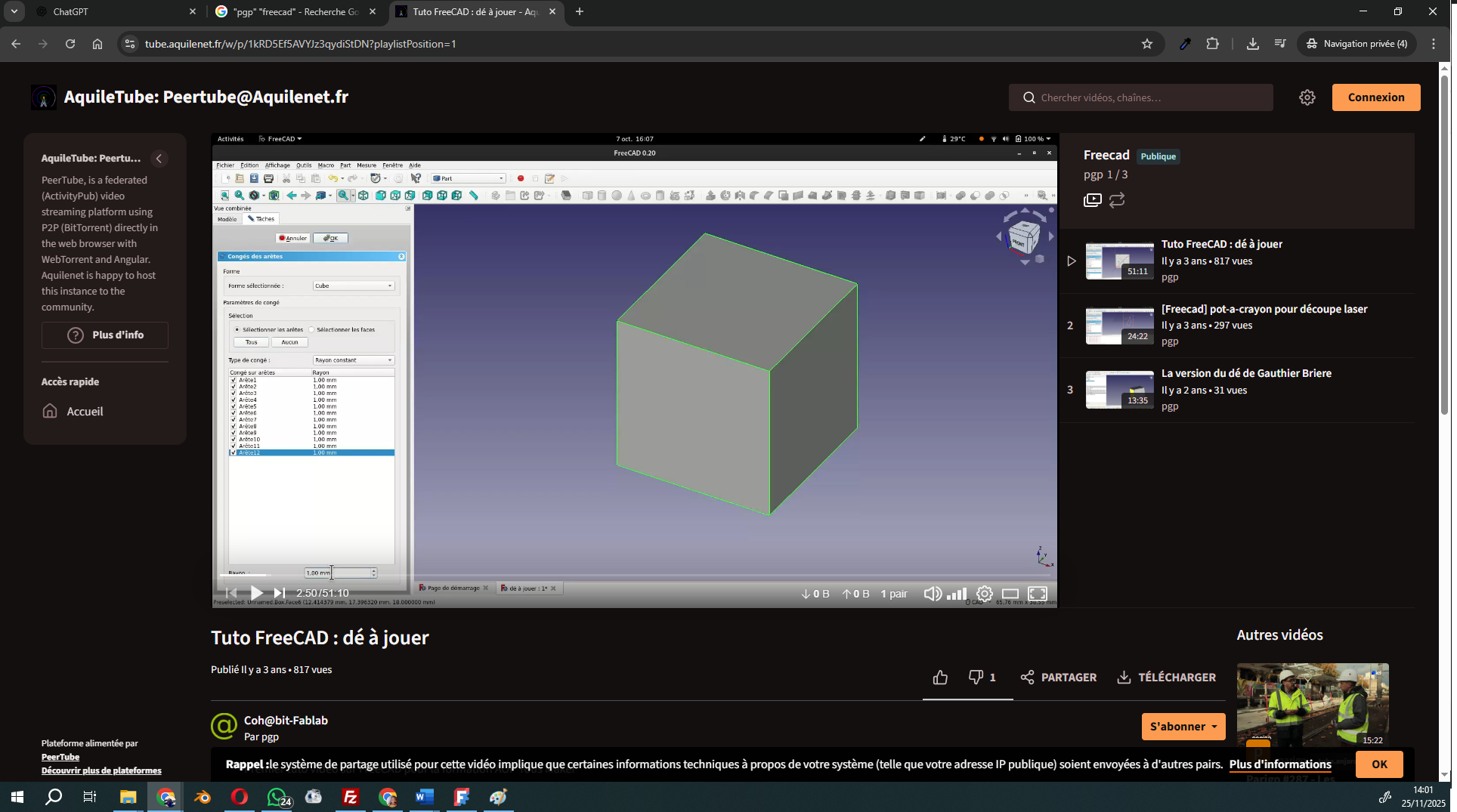The image size is (1457, 812).
Task: Open the video player settings gear
Action: (x=984, y=594)
